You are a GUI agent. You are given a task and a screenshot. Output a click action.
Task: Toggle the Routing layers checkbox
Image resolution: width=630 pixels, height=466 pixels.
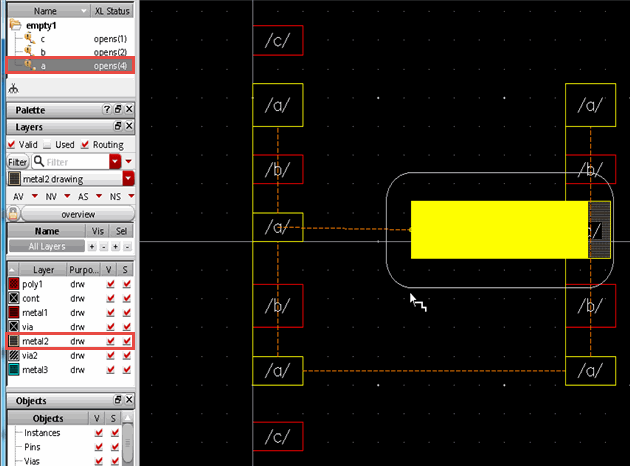(85, 144)
